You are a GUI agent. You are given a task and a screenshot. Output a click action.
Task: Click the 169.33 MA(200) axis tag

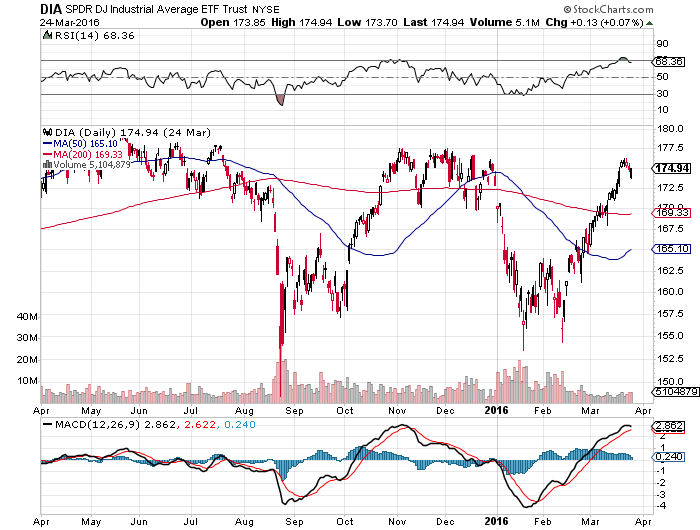(671, 213)
